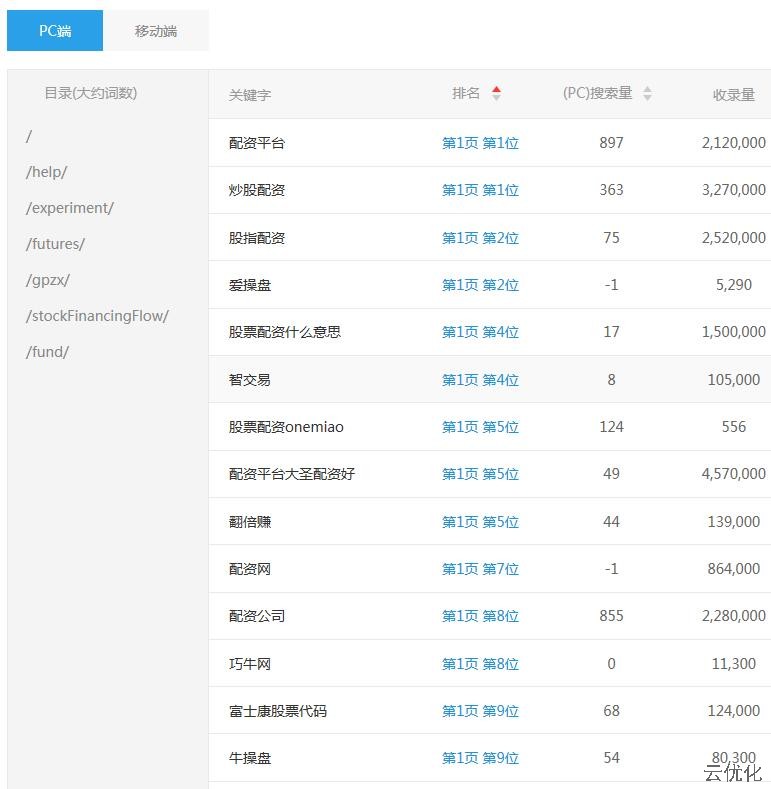Click indexed count 864,000

(734, 569)
